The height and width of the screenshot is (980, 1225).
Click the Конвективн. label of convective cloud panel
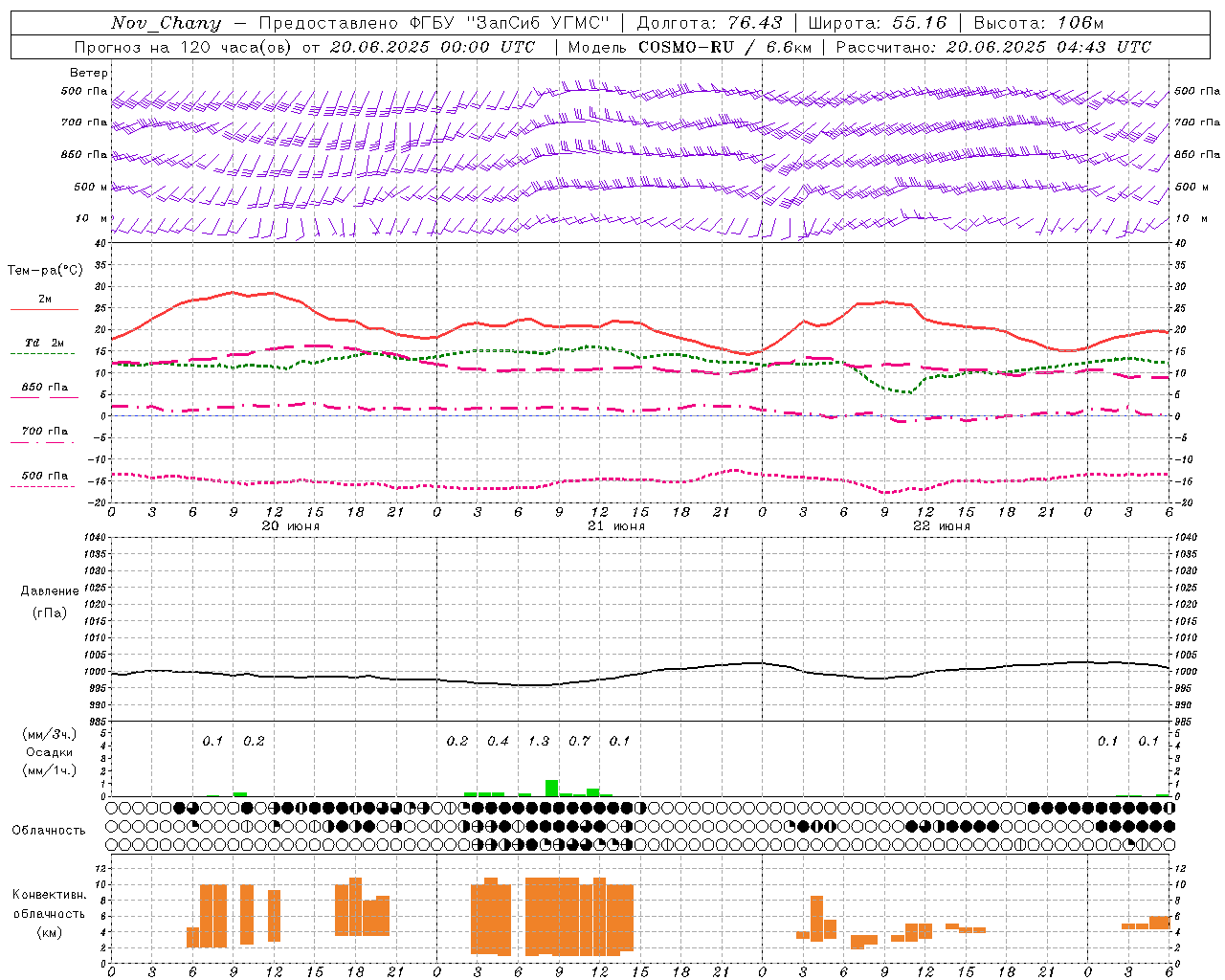(50, 895)
